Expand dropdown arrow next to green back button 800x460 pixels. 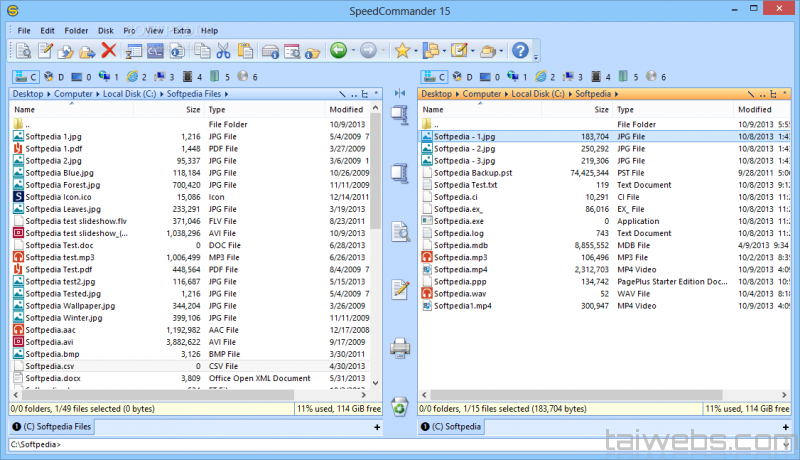coord(353,51)
